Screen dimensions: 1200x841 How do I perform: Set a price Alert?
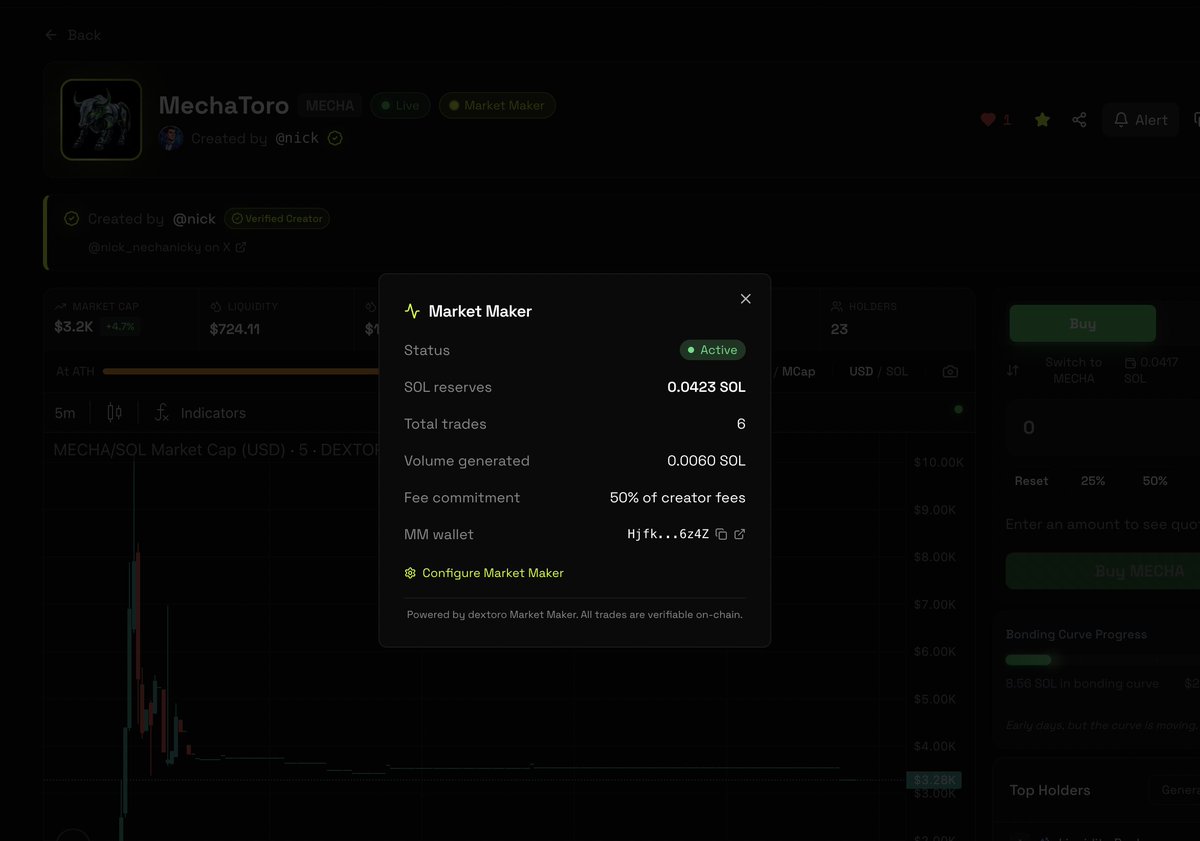[1141, 120]
